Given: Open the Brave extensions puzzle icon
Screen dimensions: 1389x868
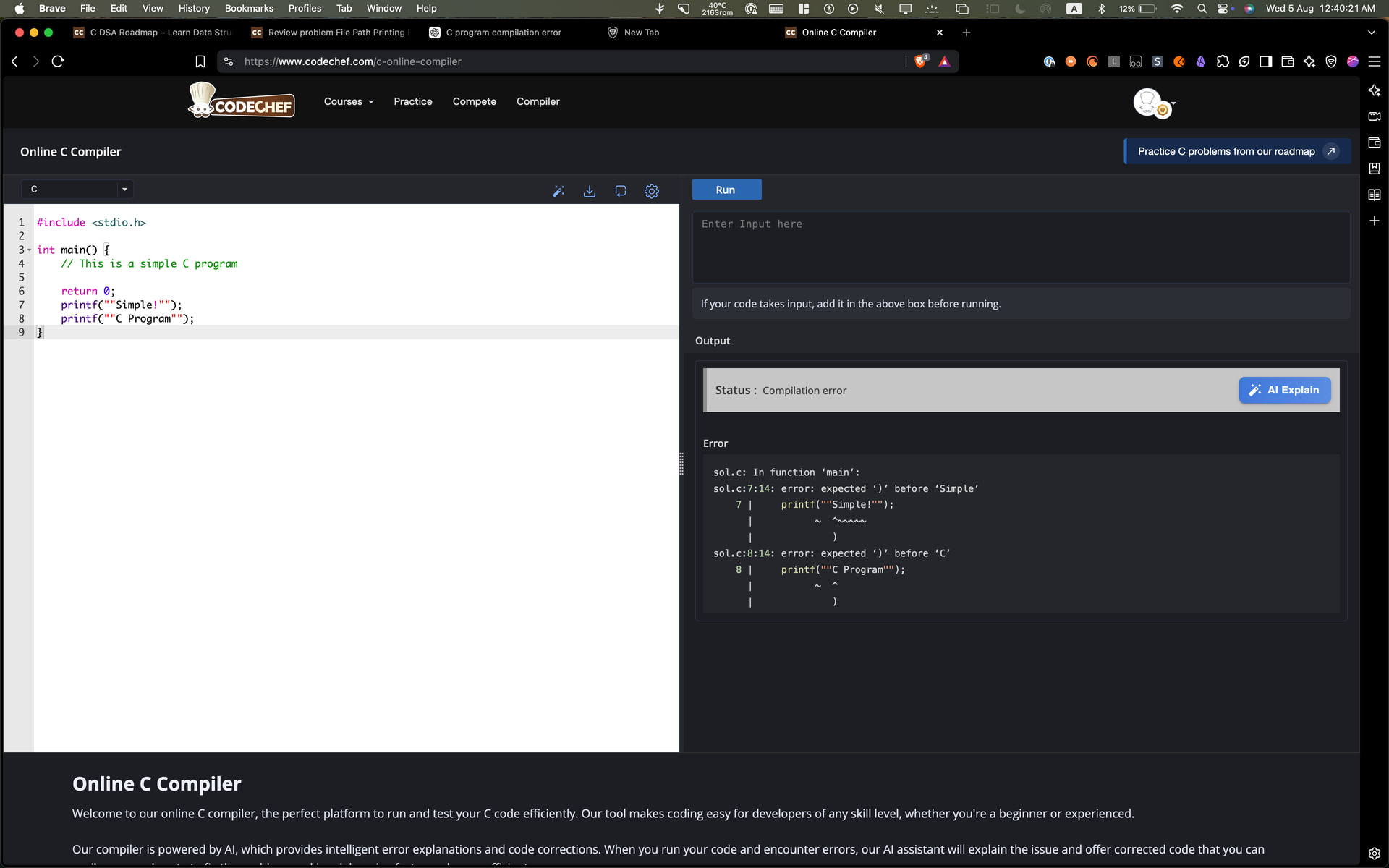Looking at the screenshot, I should [x=1223, y=61].
